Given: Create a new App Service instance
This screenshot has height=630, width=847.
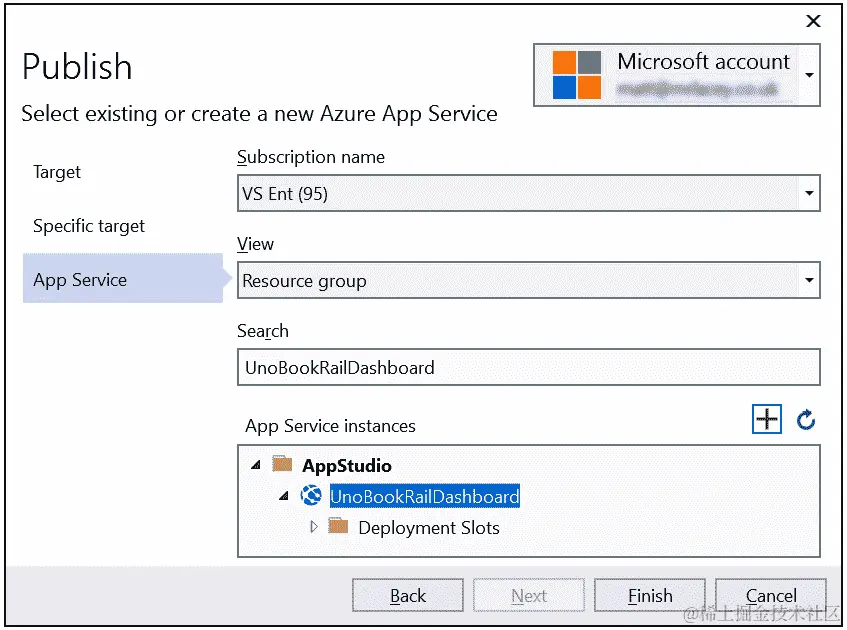Looking at the screenshot, I should click(x=766, y=419).
